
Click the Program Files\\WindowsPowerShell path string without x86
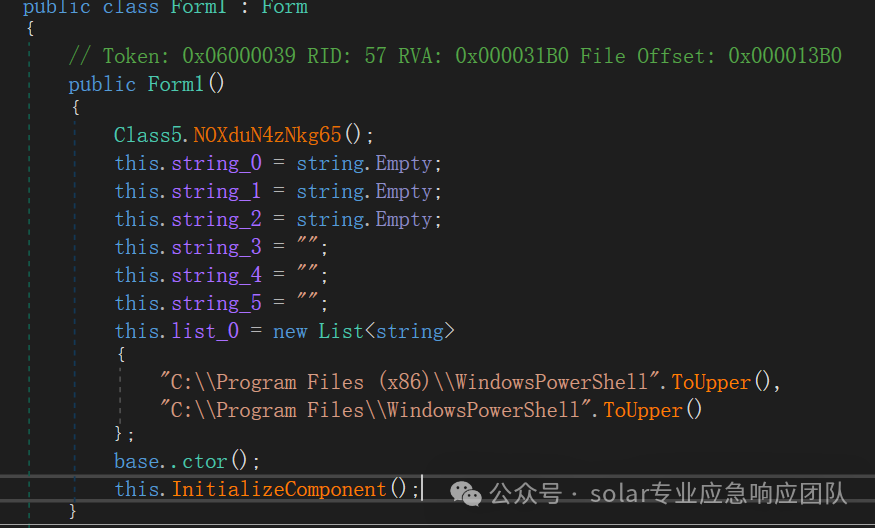(x=376, y=410)
